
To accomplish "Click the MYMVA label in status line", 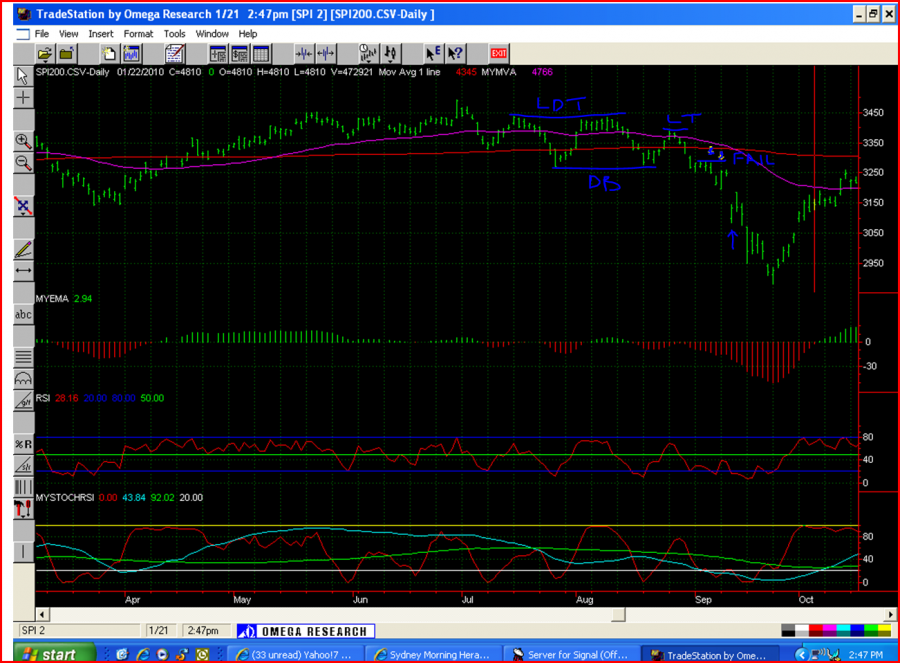I will click(498, 72).
